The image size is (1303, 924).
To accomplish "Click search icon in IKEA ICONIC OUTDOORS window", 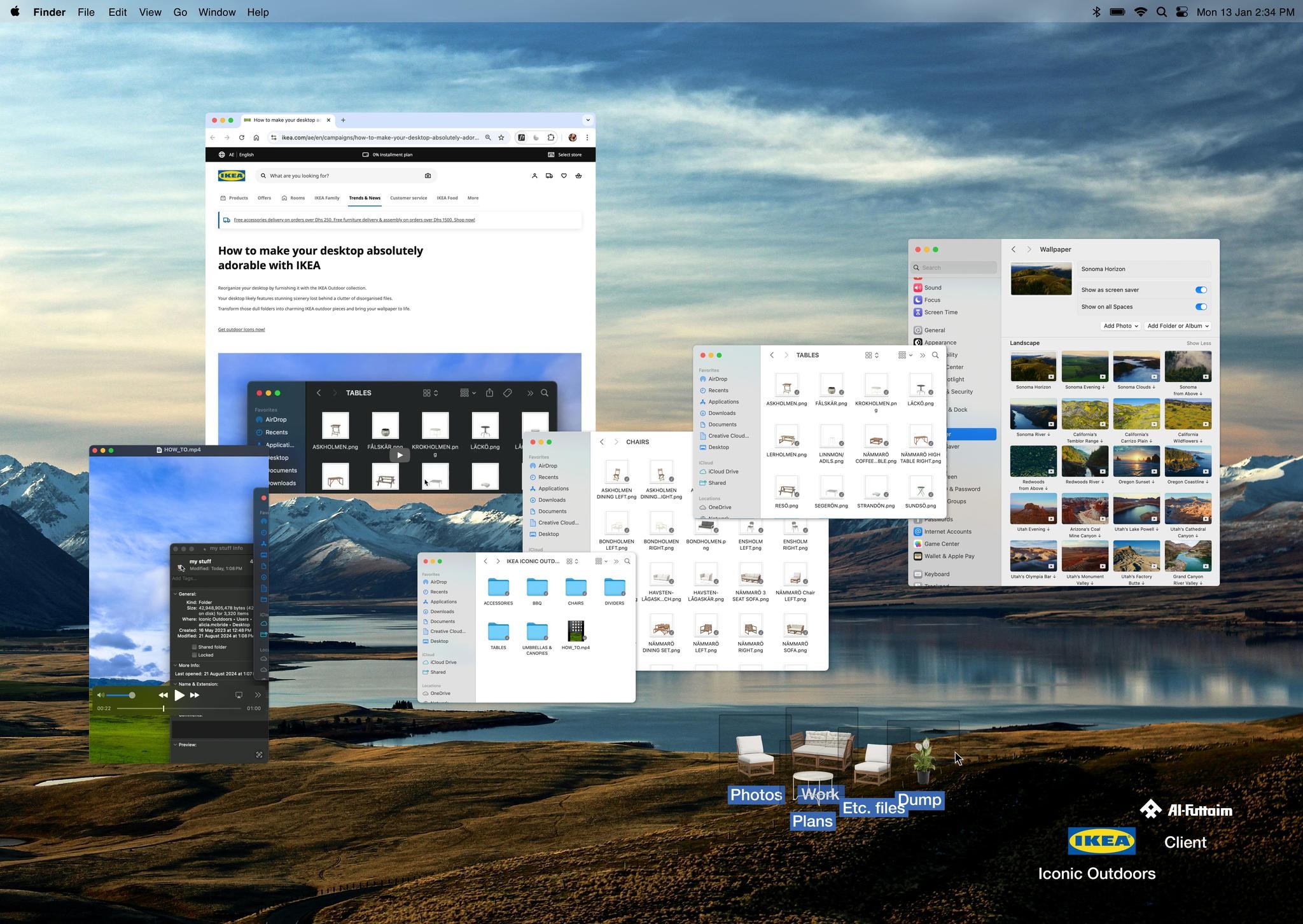I will [627, 561].
